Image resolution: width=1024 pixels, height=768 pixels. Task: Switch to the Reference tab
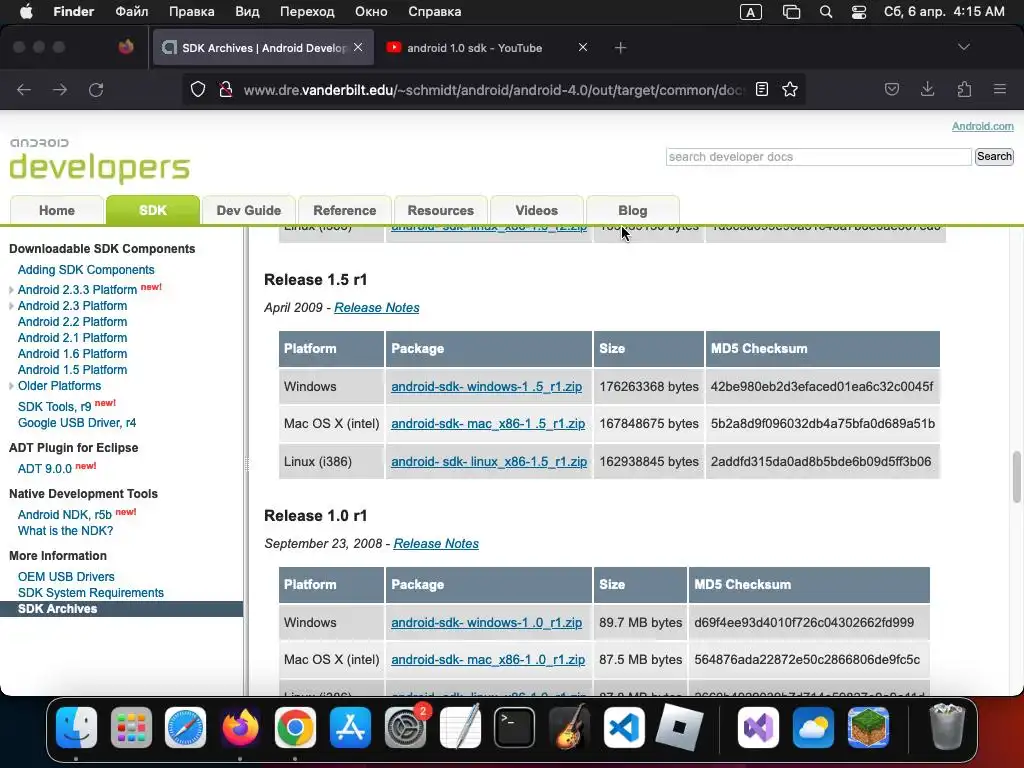coord(345,210)
